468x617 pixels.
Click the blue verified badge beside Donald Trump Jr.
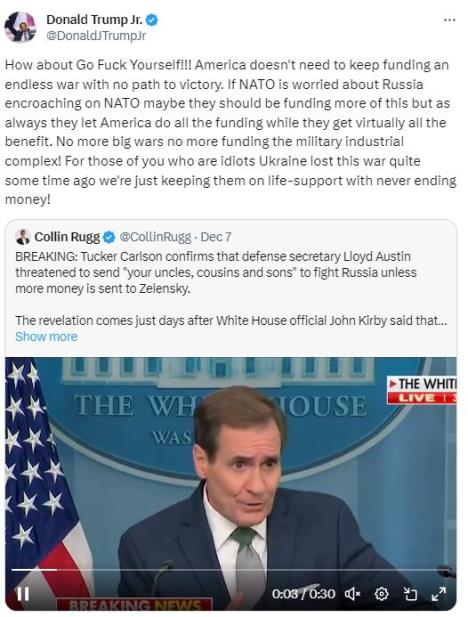pos(152,20)
